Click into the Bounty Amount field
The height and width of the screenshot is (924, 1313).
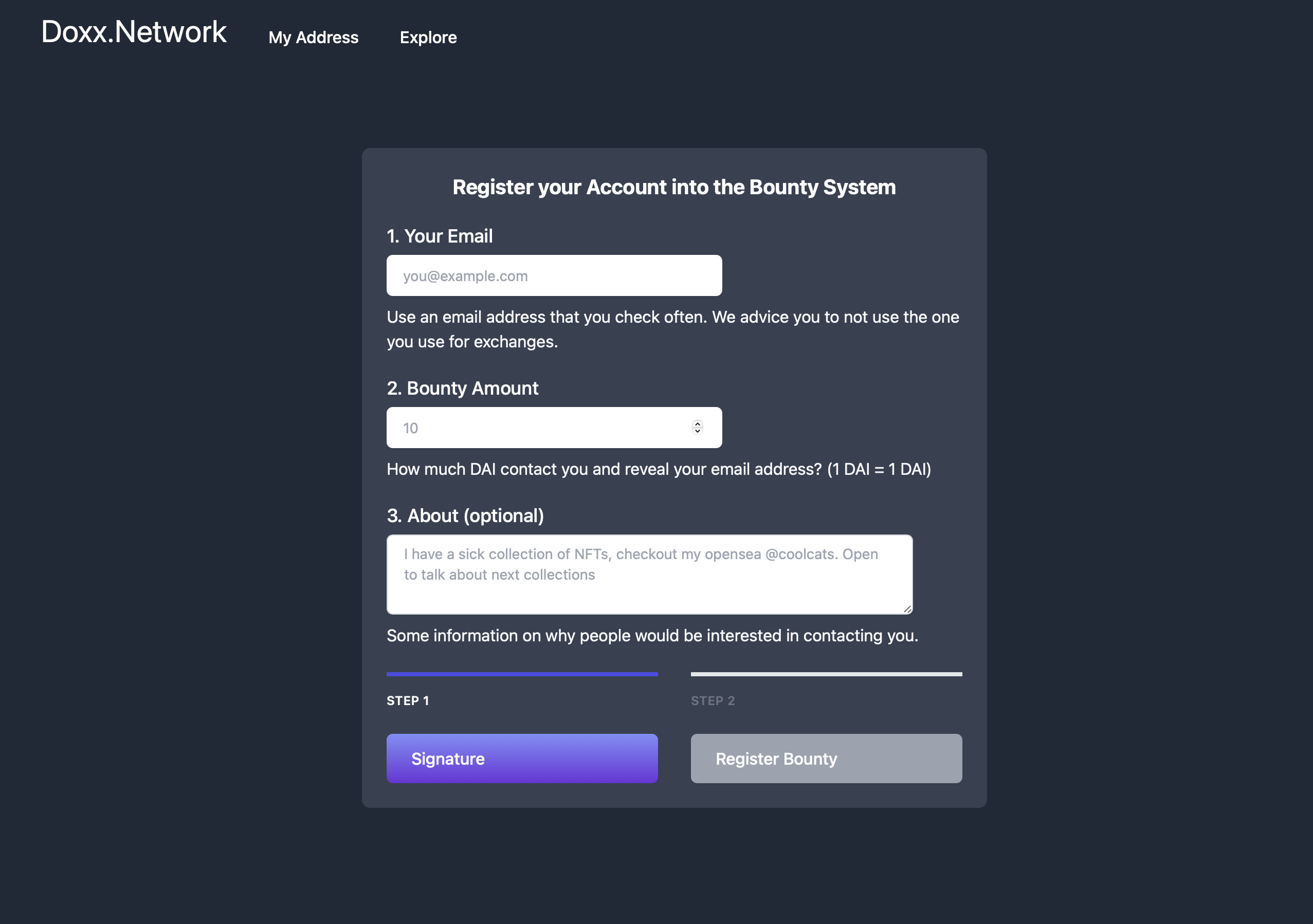coord(554,428)
